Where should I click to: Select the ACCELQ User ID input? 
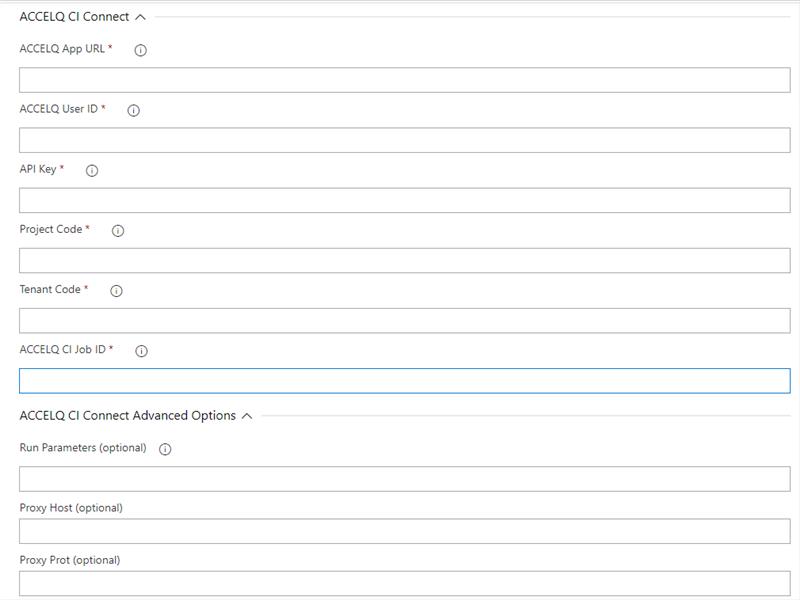405,140
